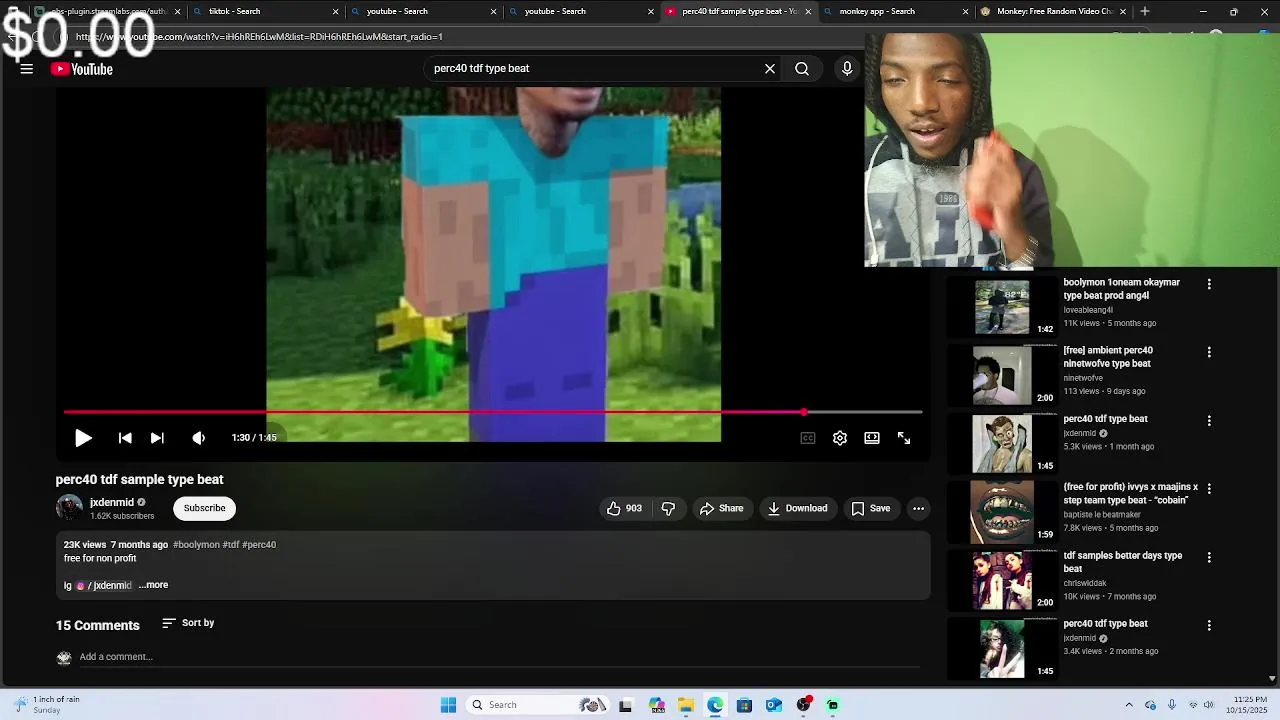Image resolution: width=1280 pixels, height=720 pixels.
Task: Run the search with magnifier button
Action: click(x=802, y=69)
